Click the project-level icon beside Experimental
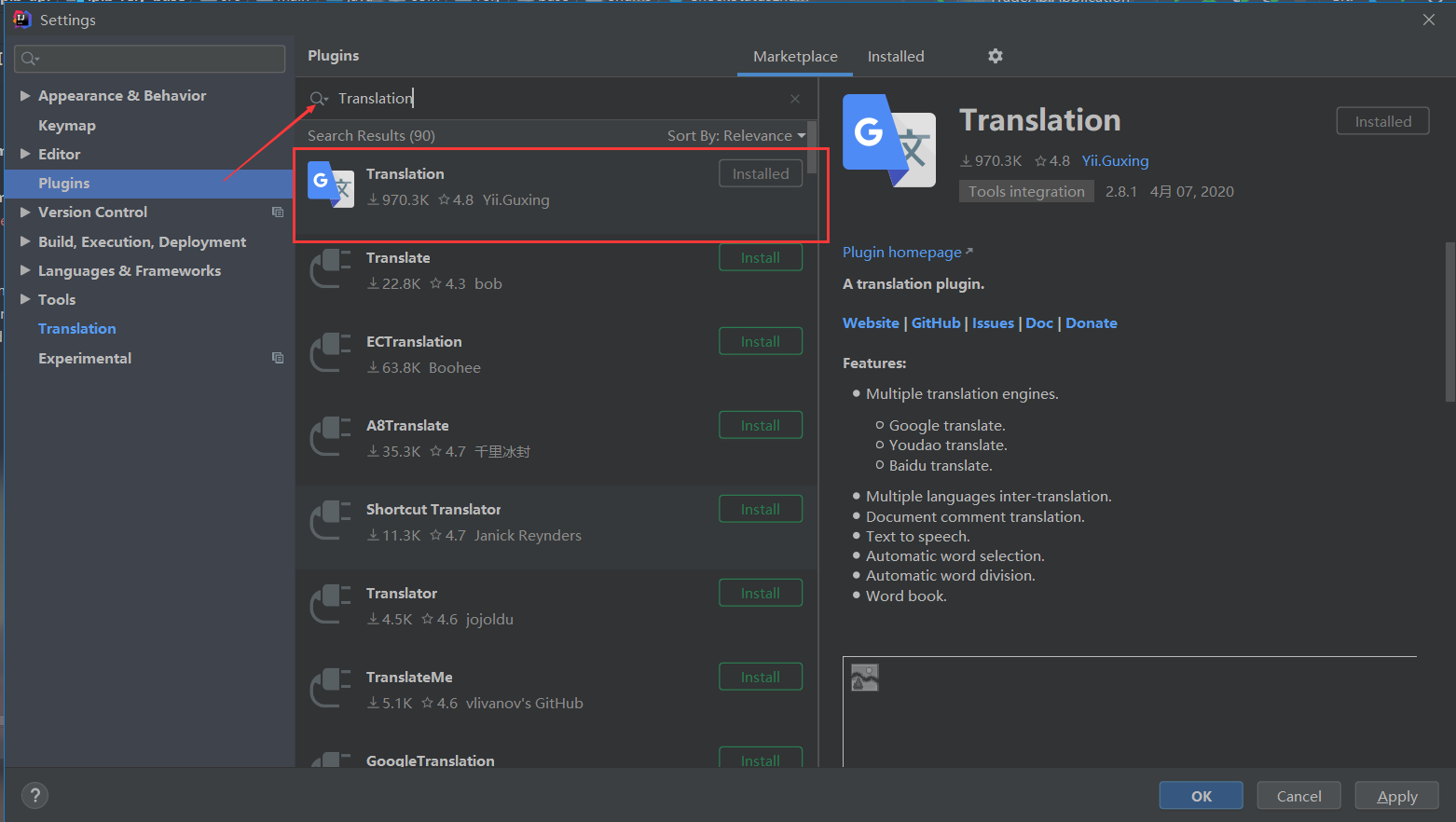 pos(278,358)
